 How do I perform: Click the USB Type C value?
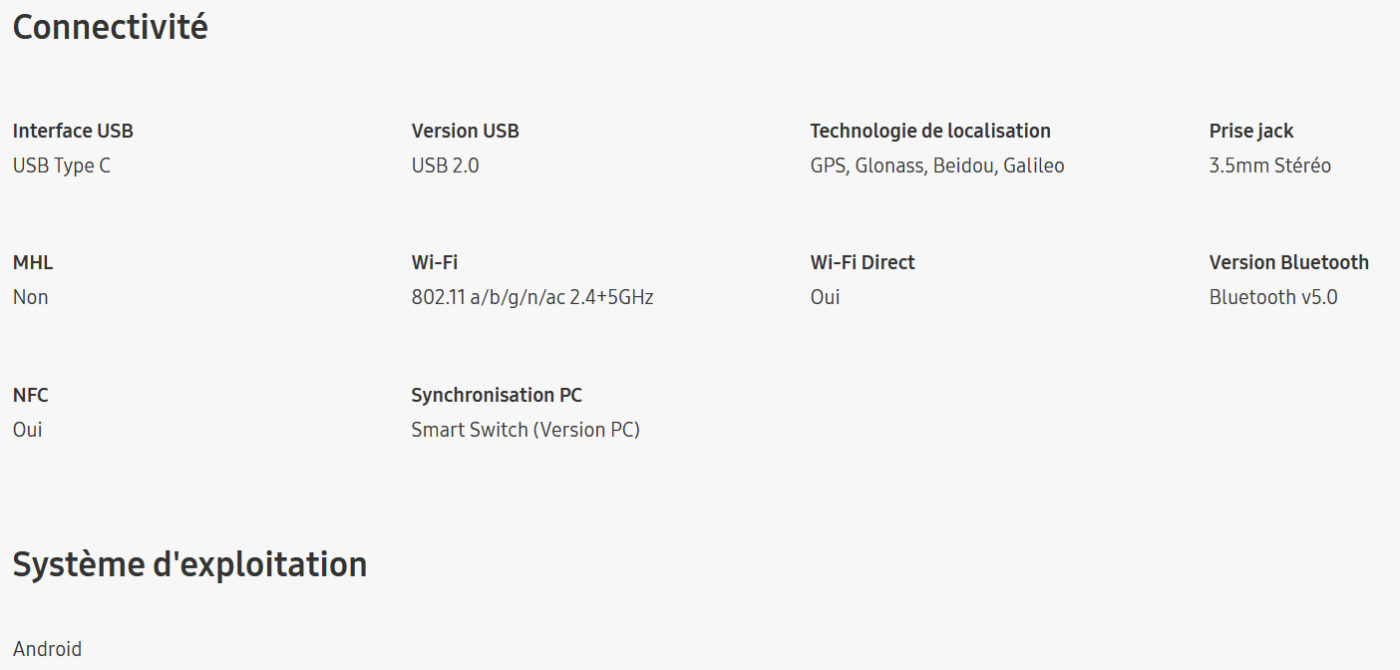[x=61, y=166]
